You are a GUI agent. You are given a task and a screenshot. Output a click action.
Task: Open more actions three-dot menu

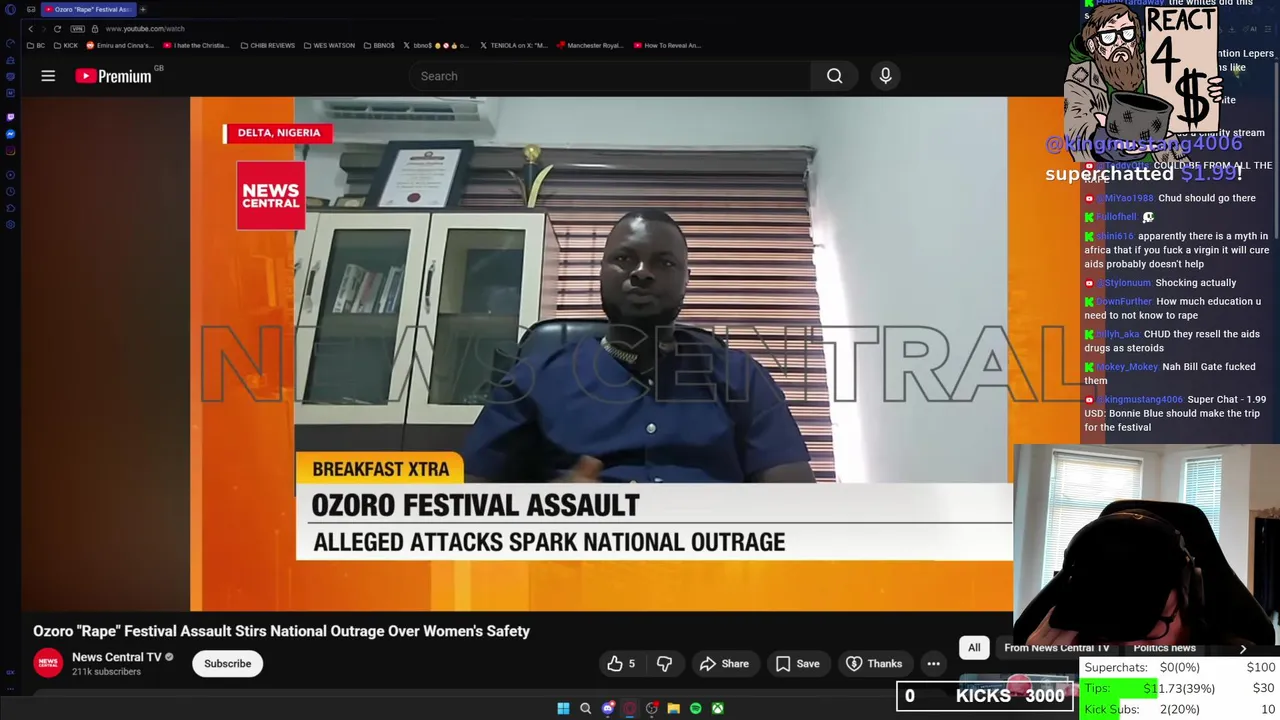933,664
